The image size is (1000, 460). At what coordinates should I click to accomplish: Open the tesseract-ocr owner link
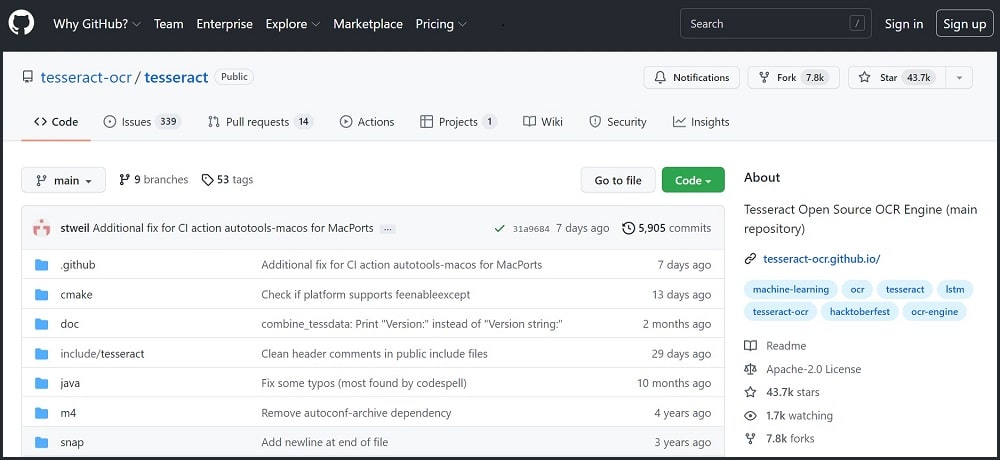[86, 77]
